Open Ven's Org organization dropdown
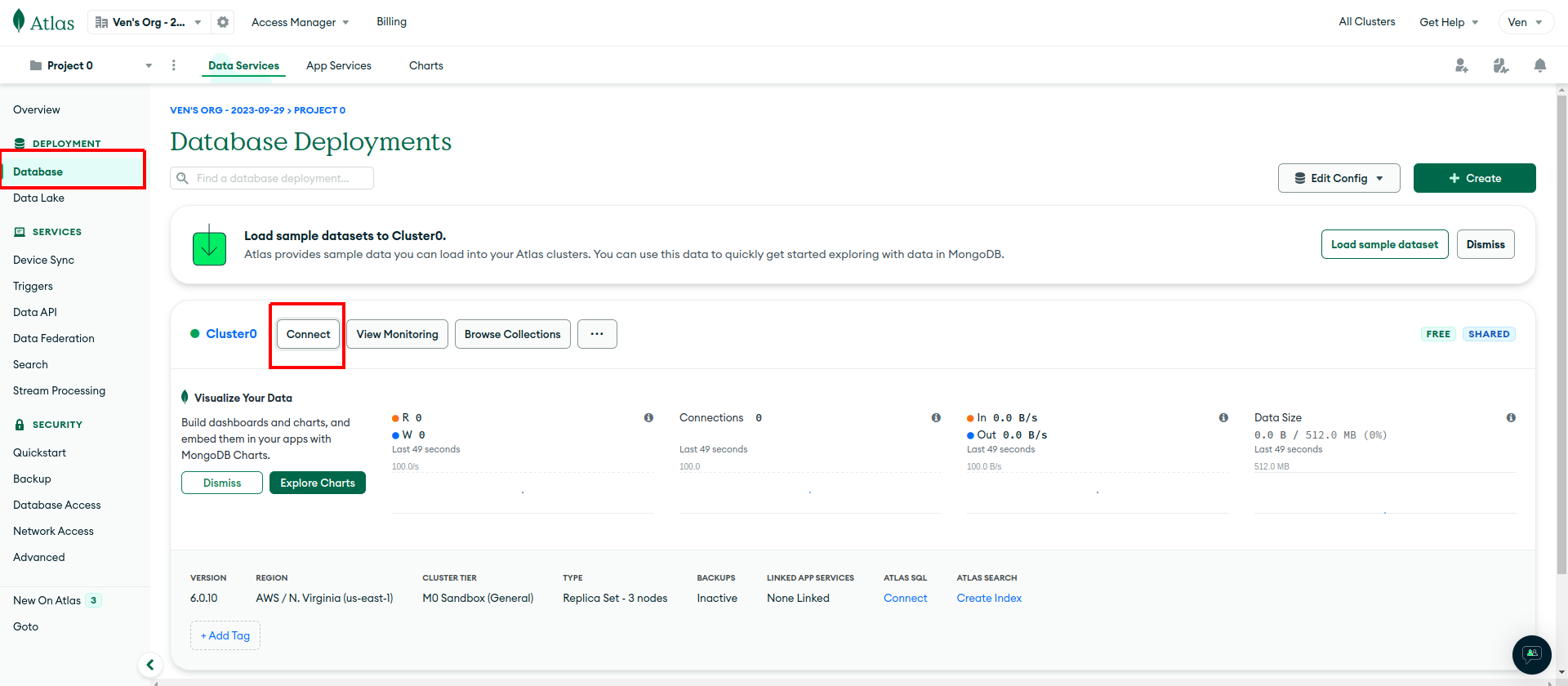The width and height of the screenshot is (1568, 686). [148, 22]
